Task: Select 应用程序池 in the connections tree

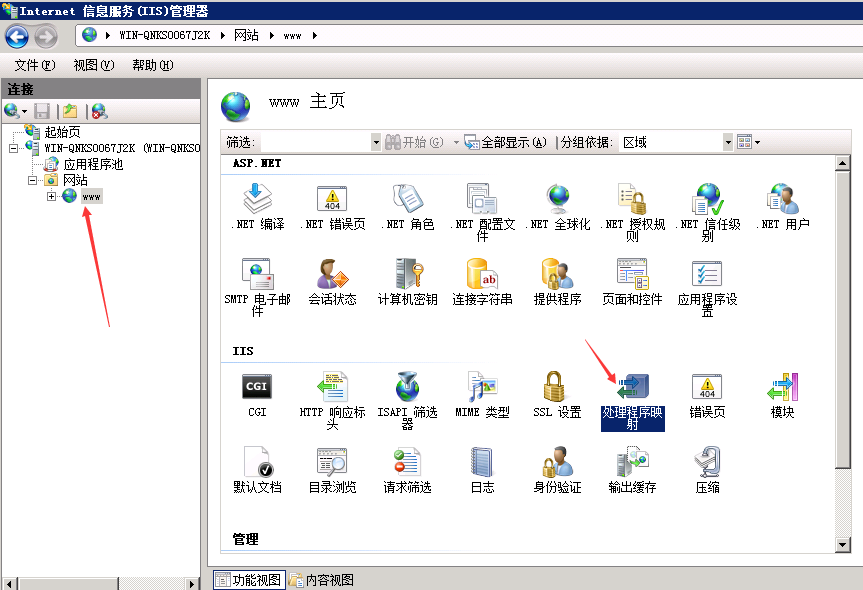Action: (92, 164)
